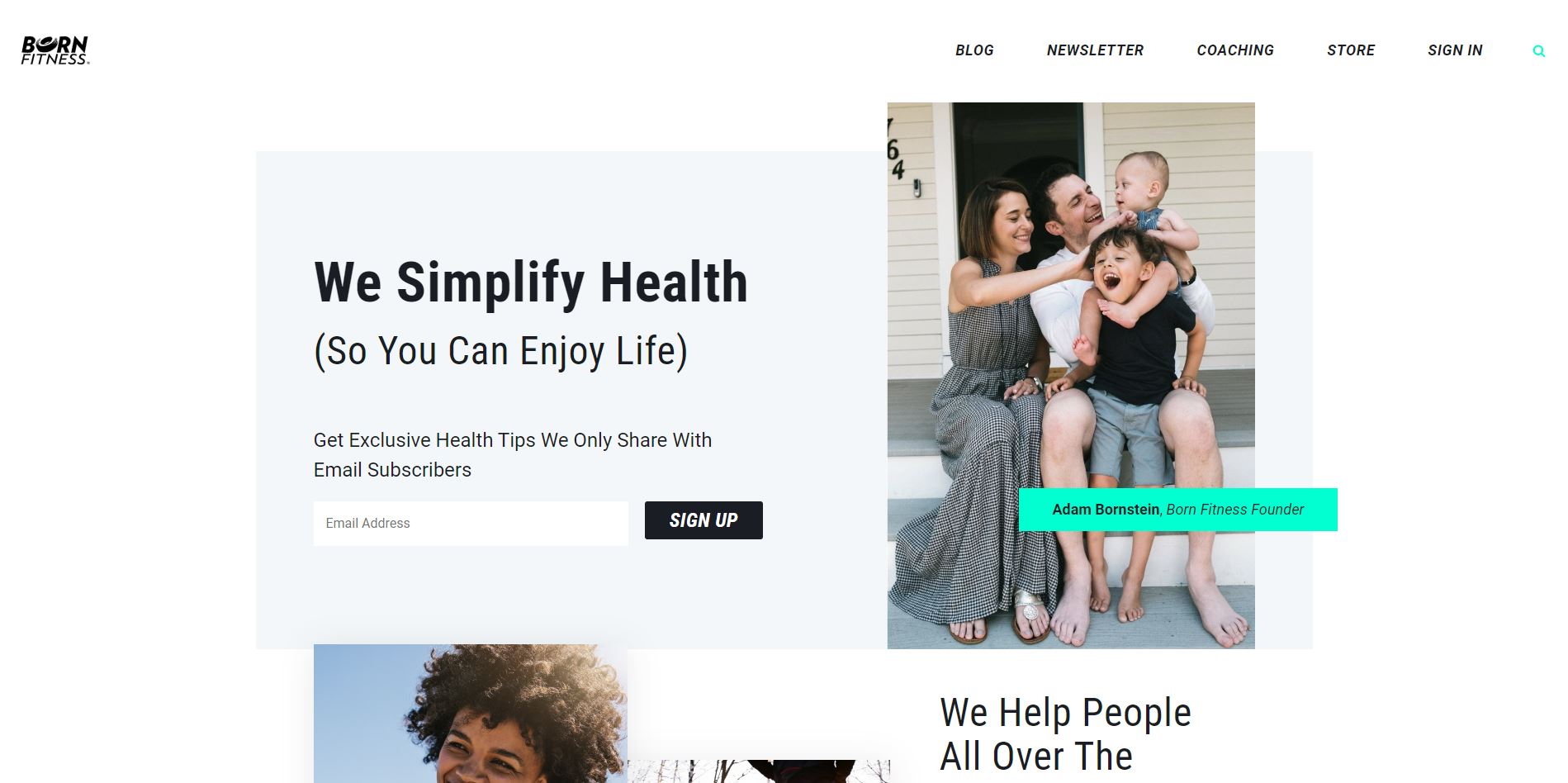
Task: Click the Born Fitness Founder italic text
Action: click(1235, 510)
